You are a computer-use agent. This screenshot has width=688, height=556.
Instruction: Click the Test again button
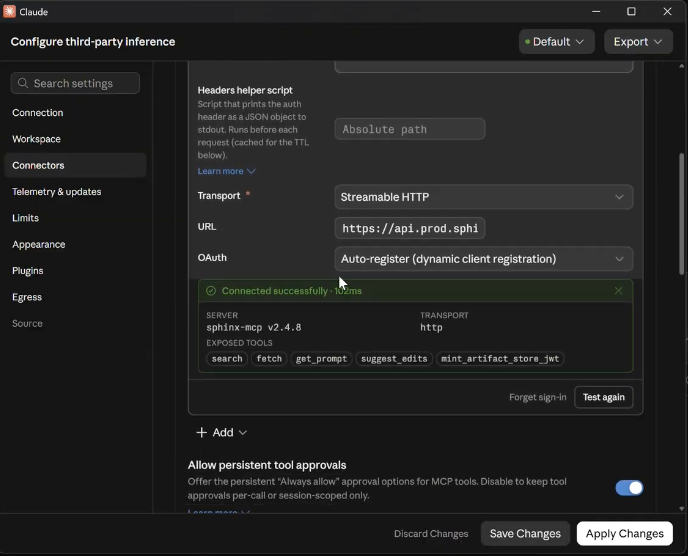(x=603, y=397)
